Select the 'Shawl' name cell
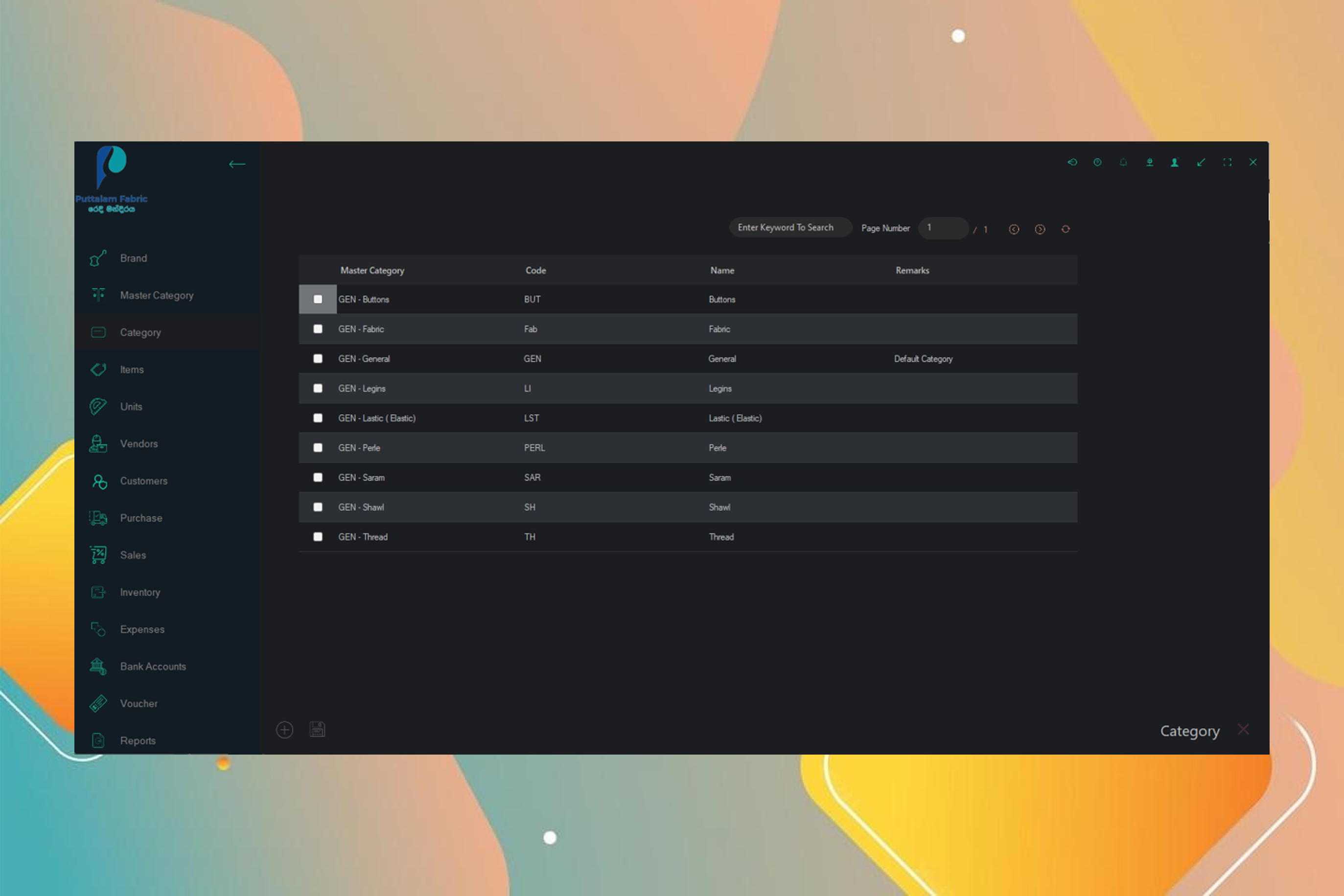The height and width of the screenshot is (896, 1344). click(x=719, y=507)
